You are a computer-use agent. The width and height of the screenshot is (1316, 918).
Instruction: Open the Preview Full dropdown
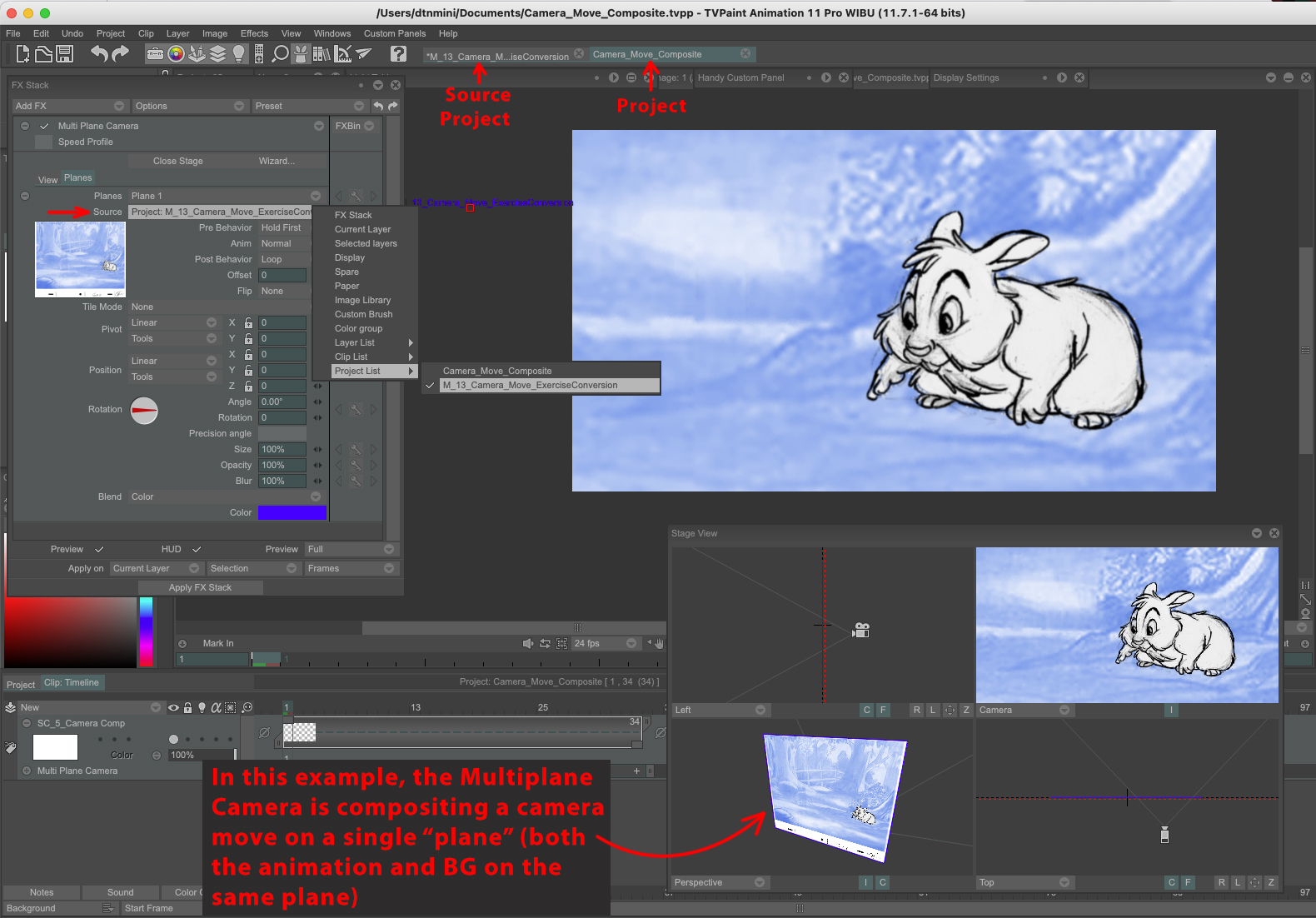coord(351,549)
